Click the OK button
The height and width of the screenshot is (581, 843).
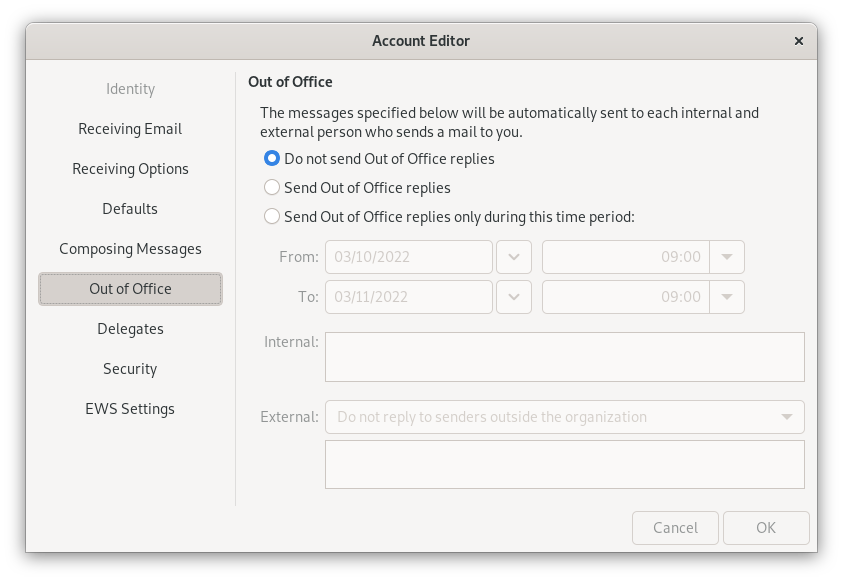pos(766,528)
